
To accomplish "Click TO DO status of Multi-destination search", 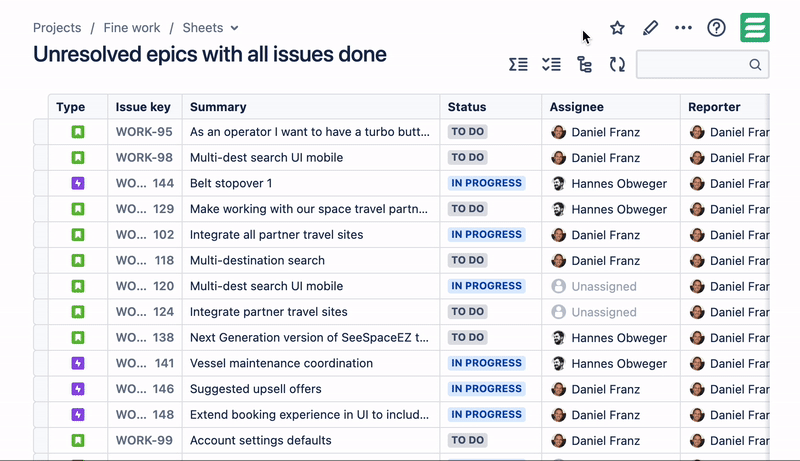I will [x=467, y=260].
